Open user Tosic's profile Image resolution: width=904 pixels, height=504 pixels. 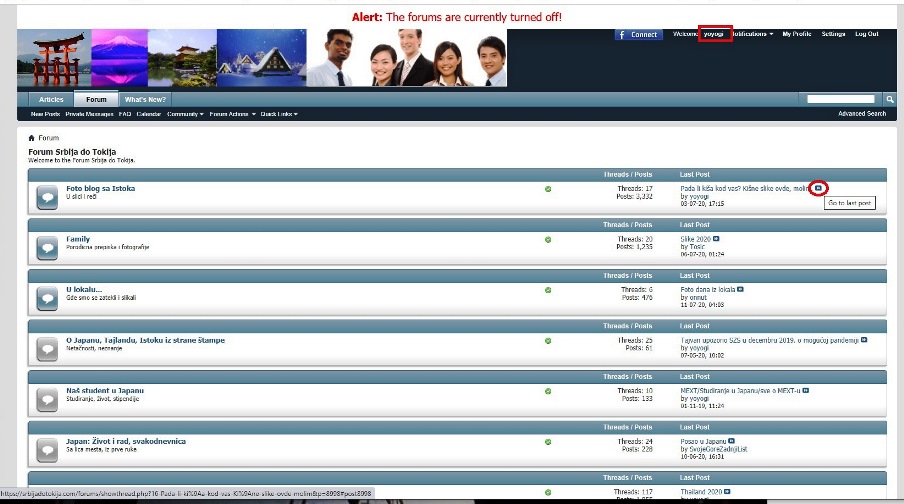[697, 246]
